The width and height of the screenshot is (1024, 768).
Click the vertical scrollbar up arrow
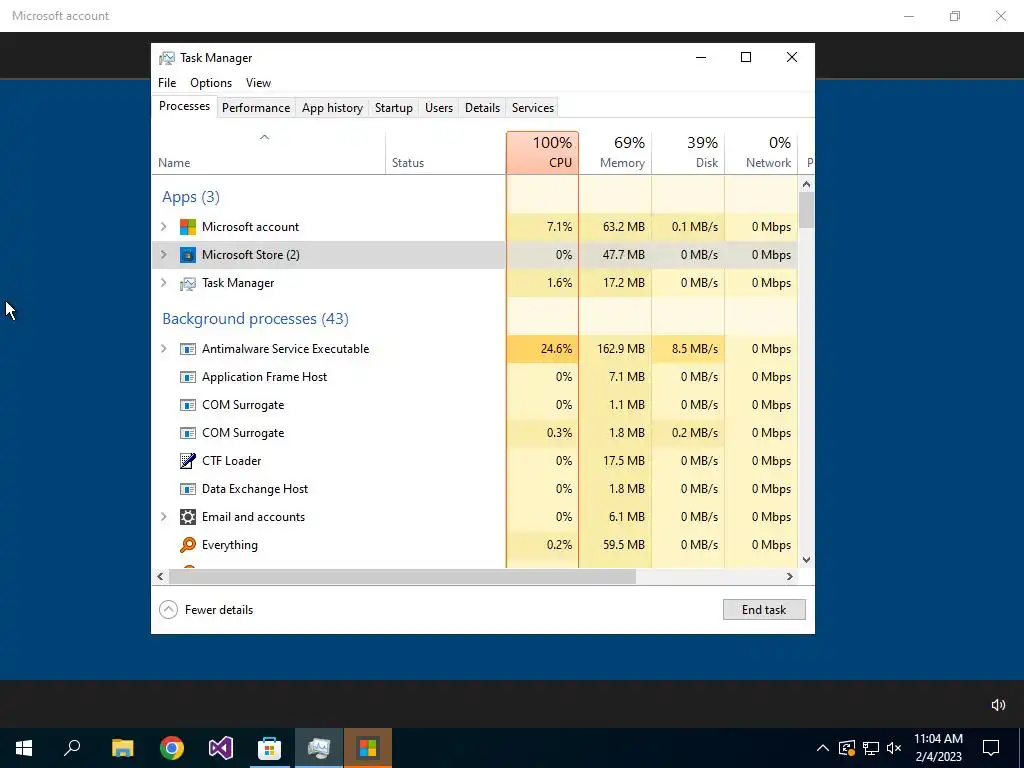[x=807, y=184]
